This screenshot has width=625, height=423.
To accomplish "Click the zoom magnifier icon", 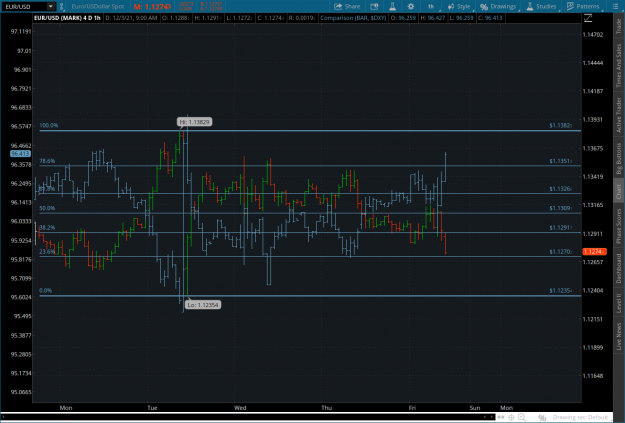I will [x=521, y=417].
